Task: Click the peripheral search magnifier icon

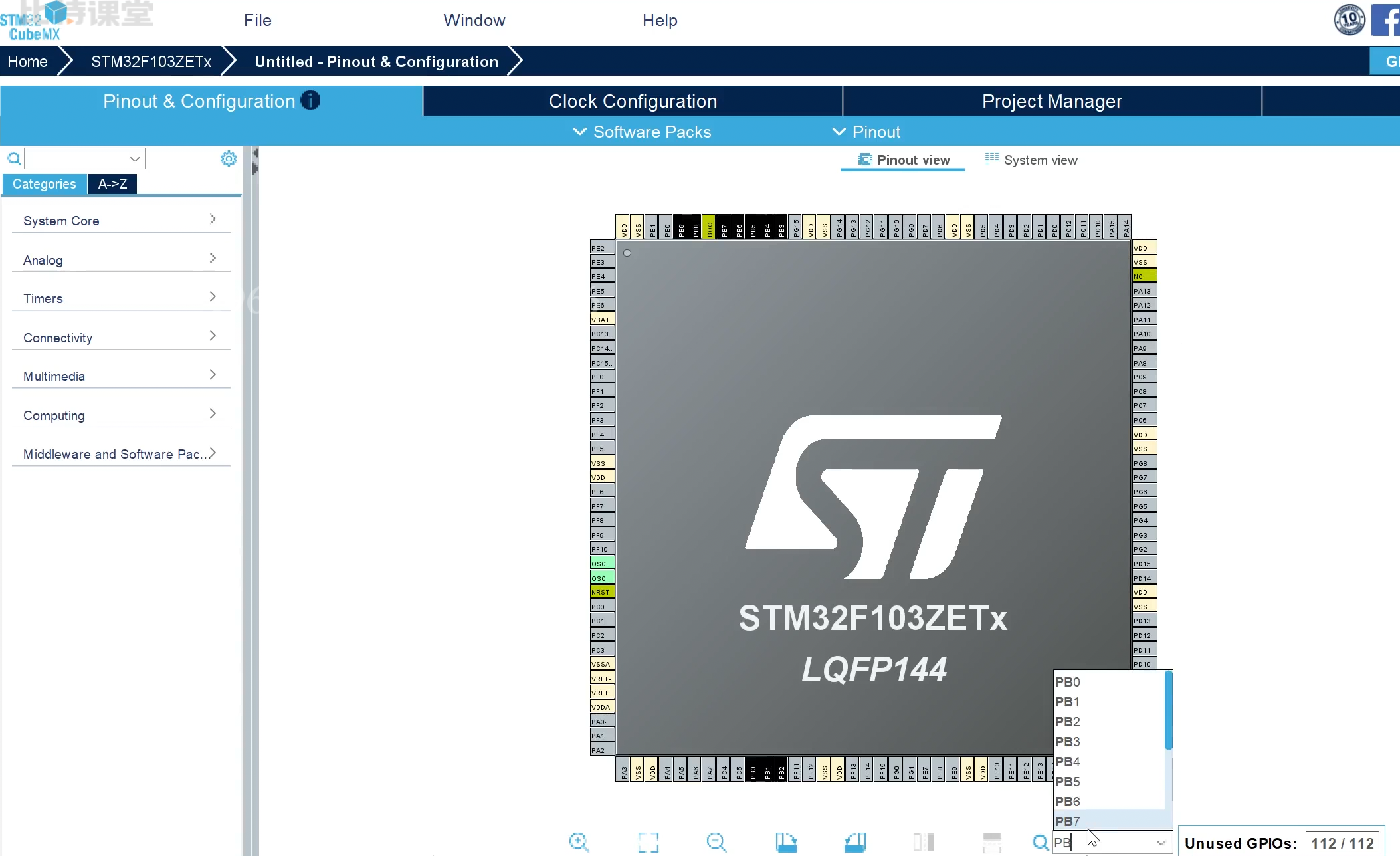Action: 14,159
